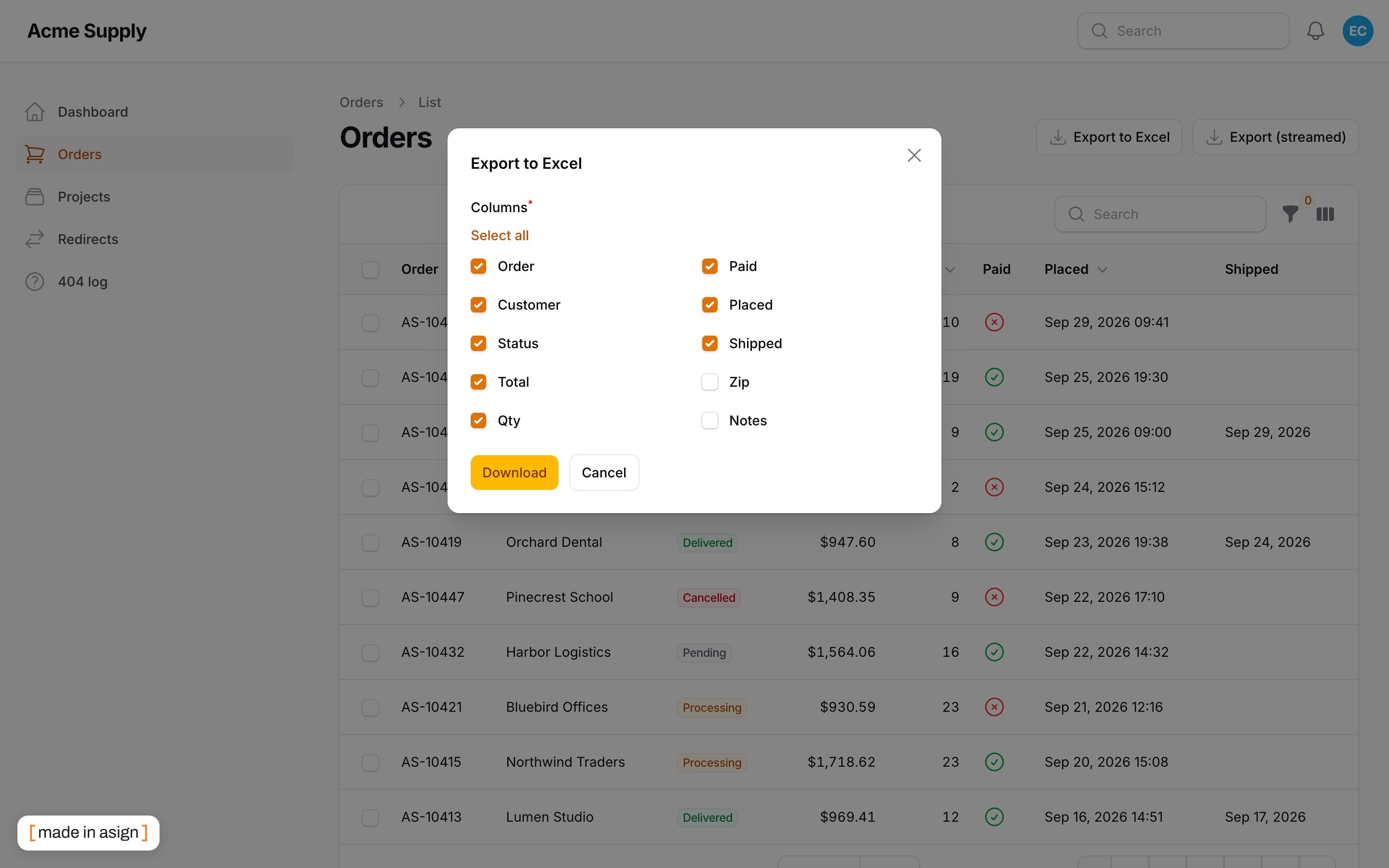Open the EC user avatar menu

[x=1358, y=31]
